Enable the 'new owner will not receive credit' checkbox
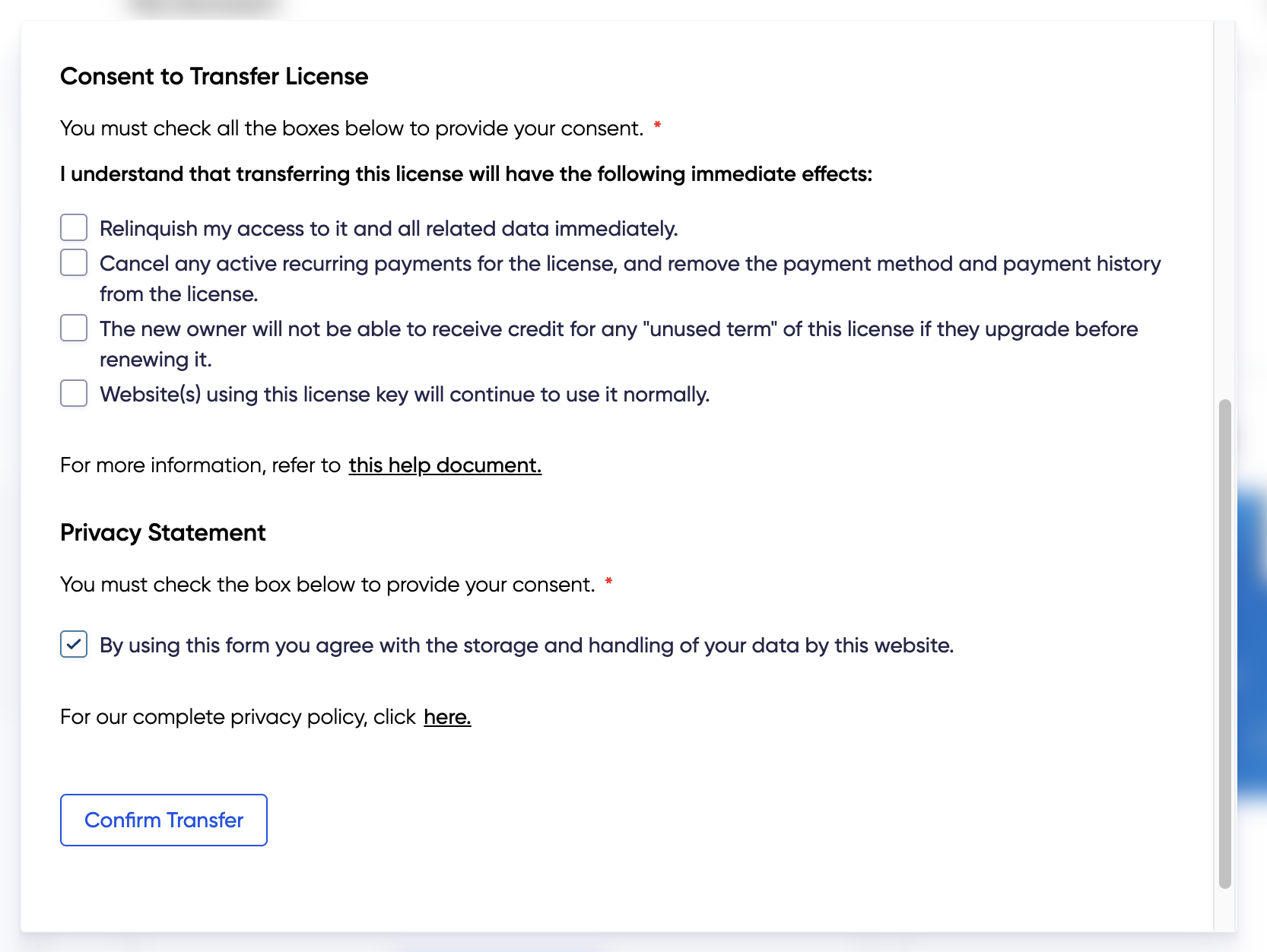The image size is (1267, 952). (74, 328)
